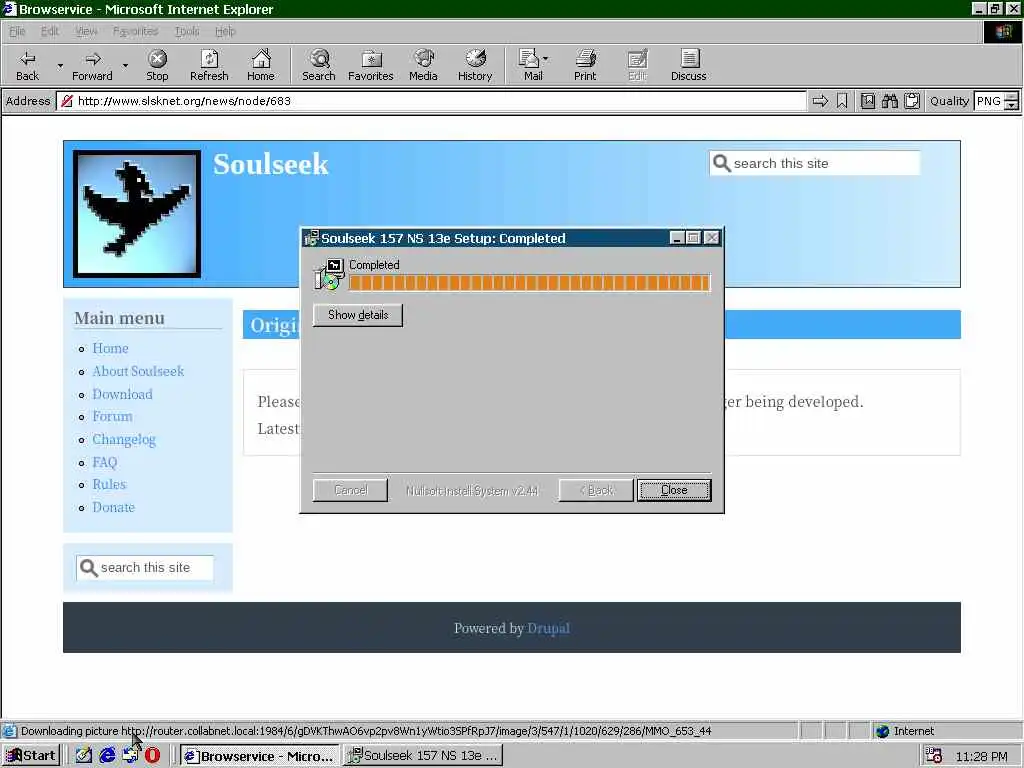
Task: Open the Favorites toolbar pane
Action: click(x=371, y=65)
